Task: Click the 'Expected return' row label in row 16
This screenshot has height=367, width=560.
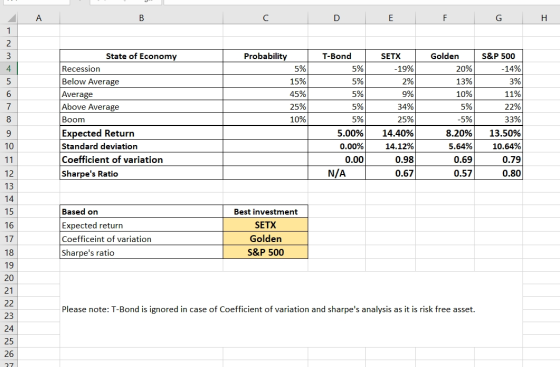Action: click(x=141, y=225)
